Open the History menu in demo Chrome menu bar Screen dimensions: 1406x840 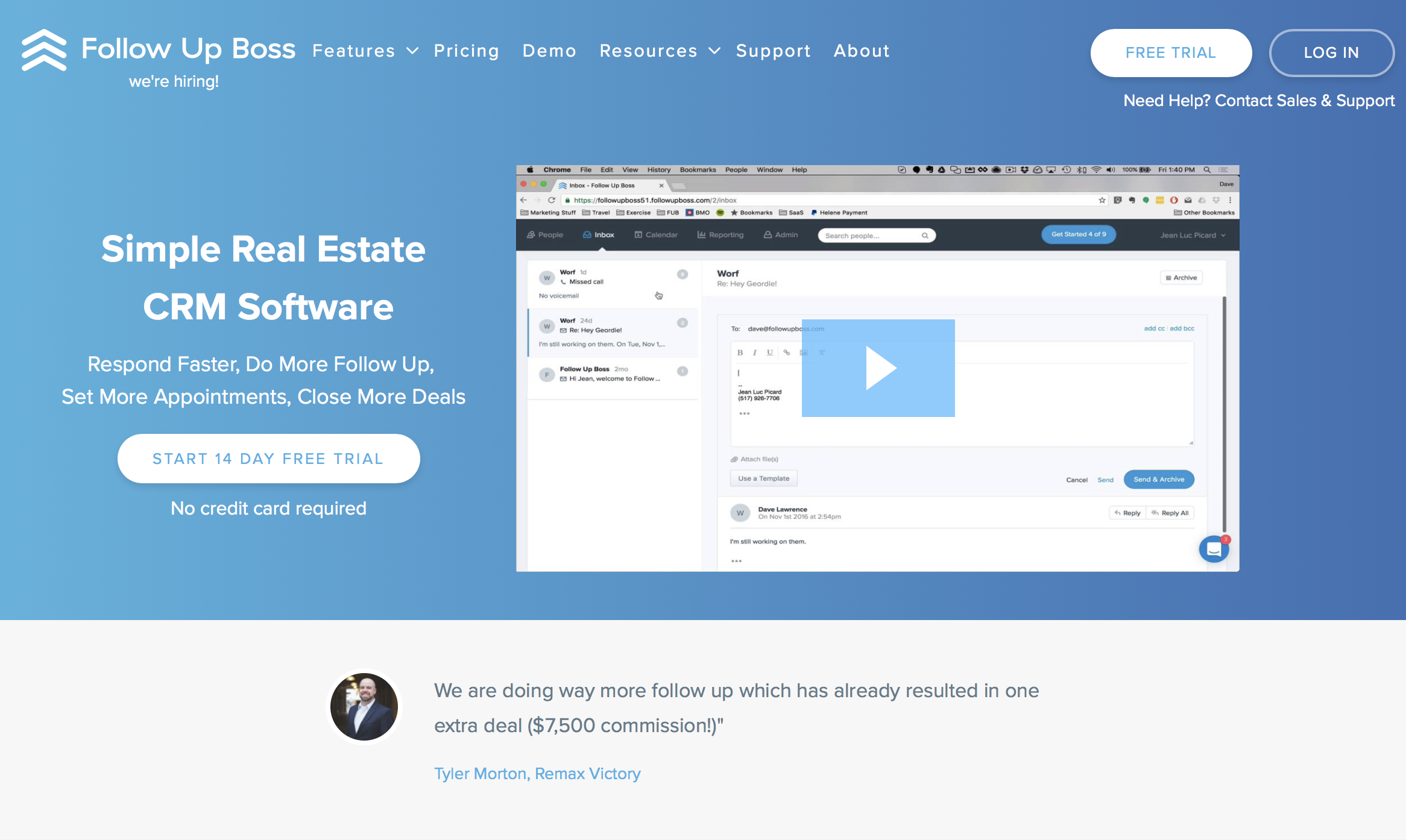659,170
